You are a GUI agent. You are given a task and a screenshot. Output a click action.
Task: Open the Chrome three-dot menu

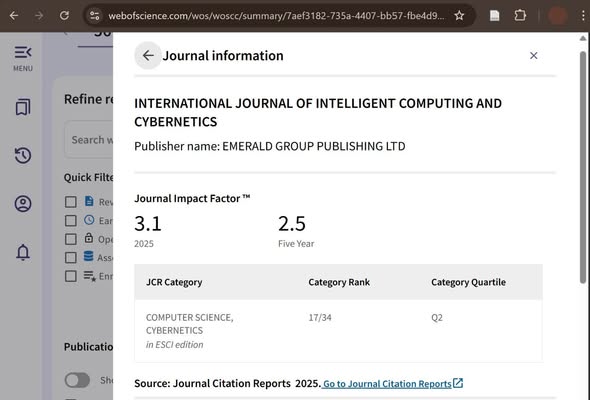(583, 15)
